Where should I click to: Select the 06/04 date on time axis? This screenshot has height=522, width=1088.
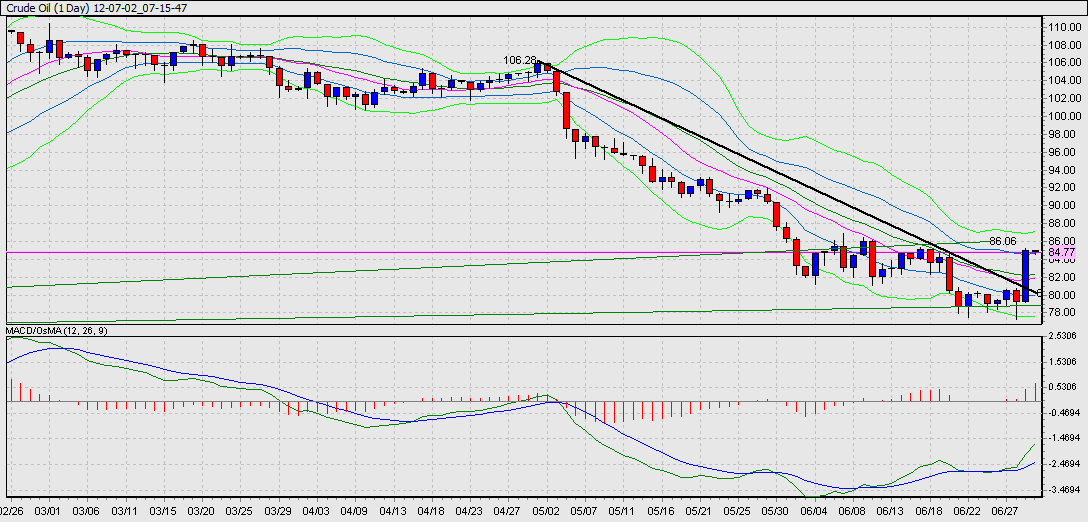click(x=815, y=510)
